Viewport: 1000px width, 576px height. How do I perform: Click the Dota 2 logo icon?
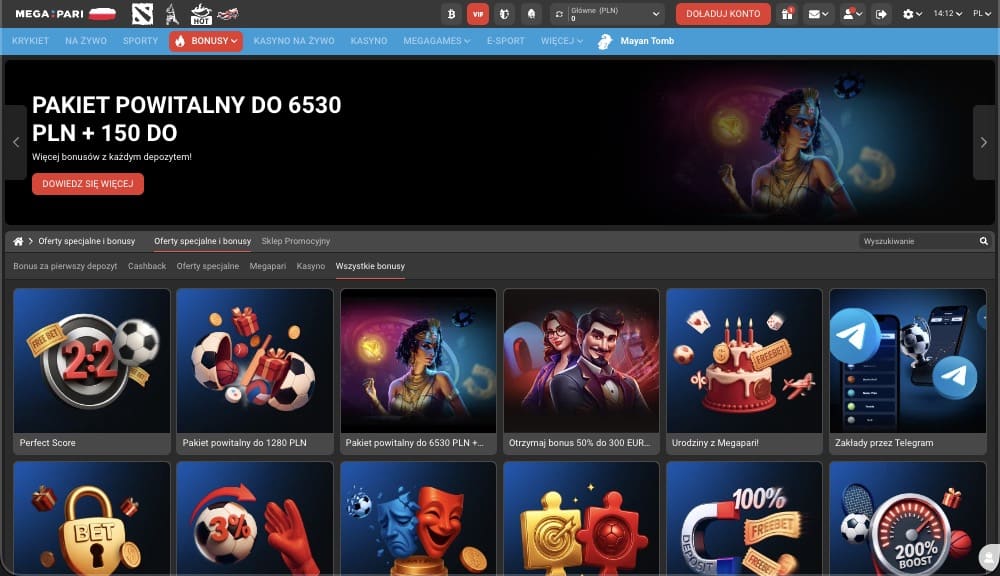click(x=142, y=14)
